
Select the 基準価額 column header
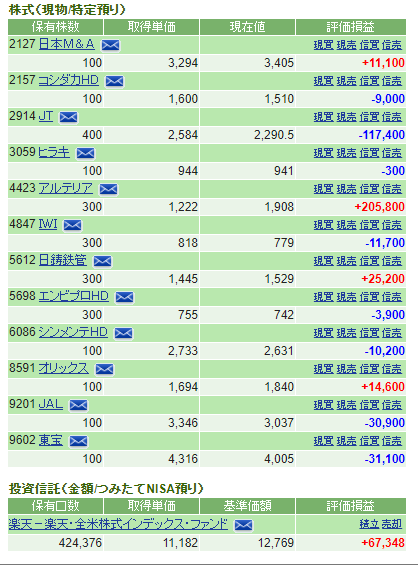click(247, 506)
